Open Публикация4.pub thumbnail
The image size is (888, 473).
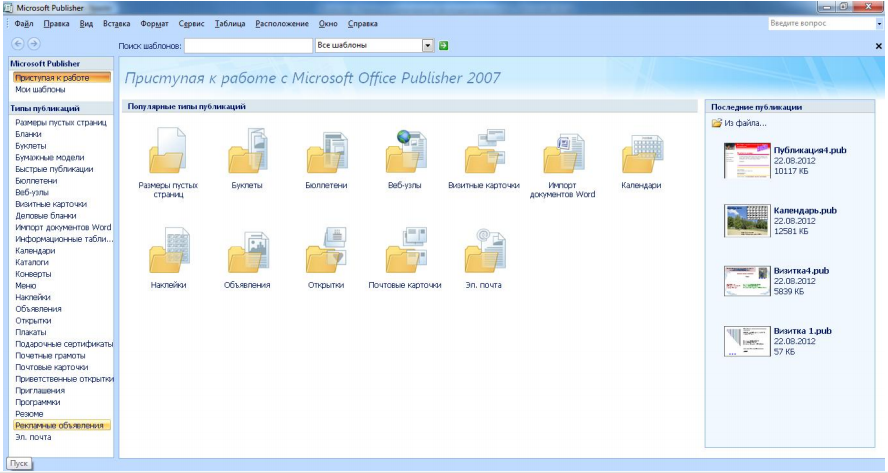[748, 160]
